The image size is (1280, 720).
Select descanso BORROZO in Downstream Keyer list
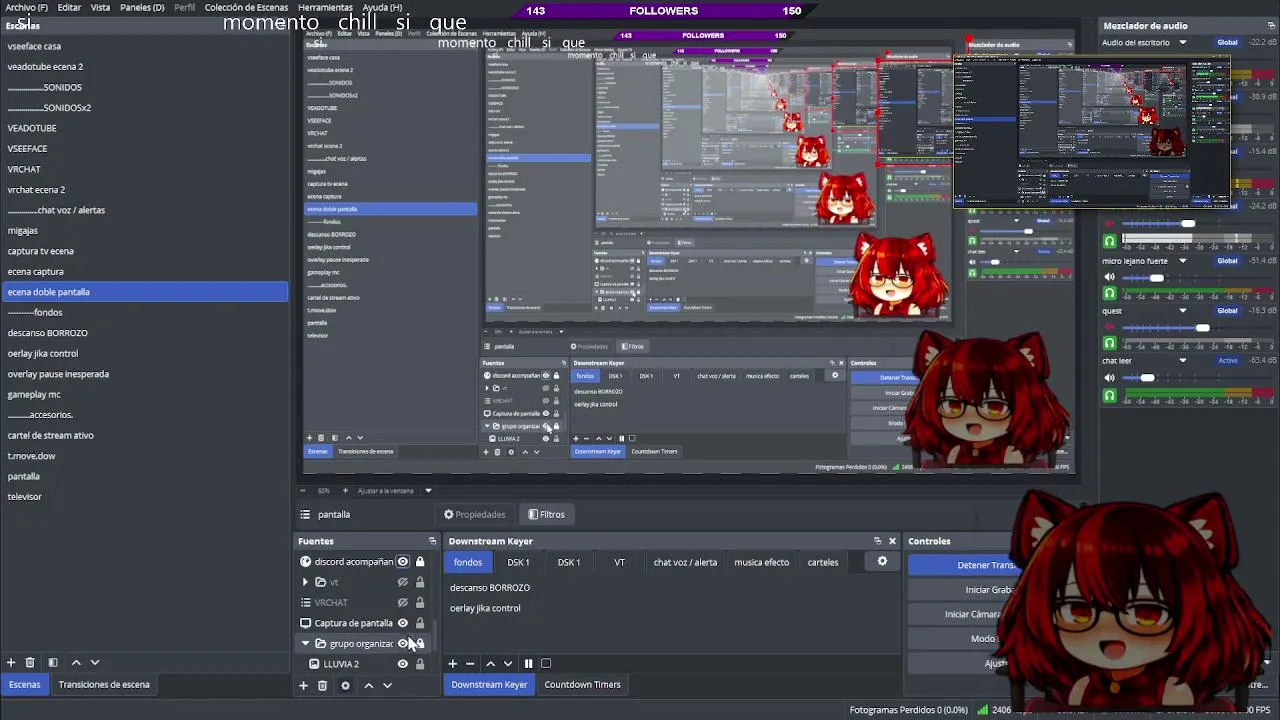coord(490,588)
